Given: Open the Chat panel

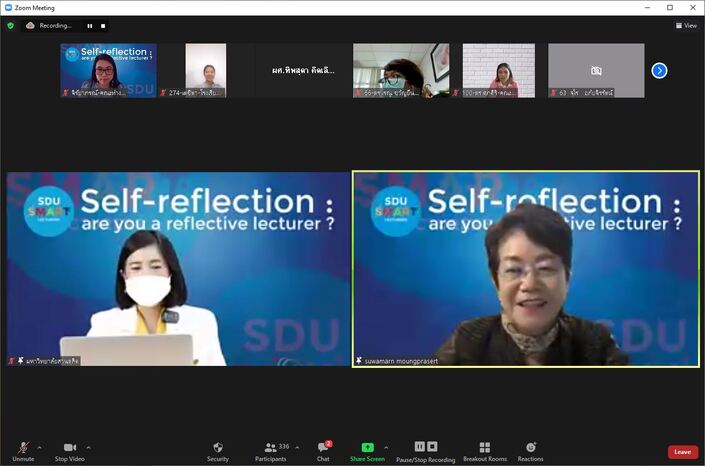Looking at the screenshot, I should (323, 452).
